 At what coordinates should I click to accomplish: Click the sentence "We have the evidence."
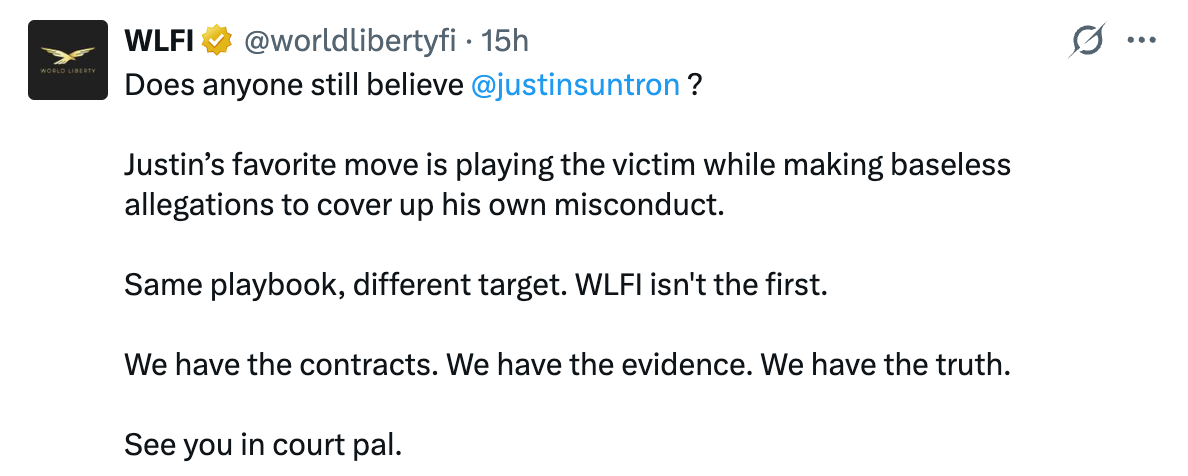[599, 364]
